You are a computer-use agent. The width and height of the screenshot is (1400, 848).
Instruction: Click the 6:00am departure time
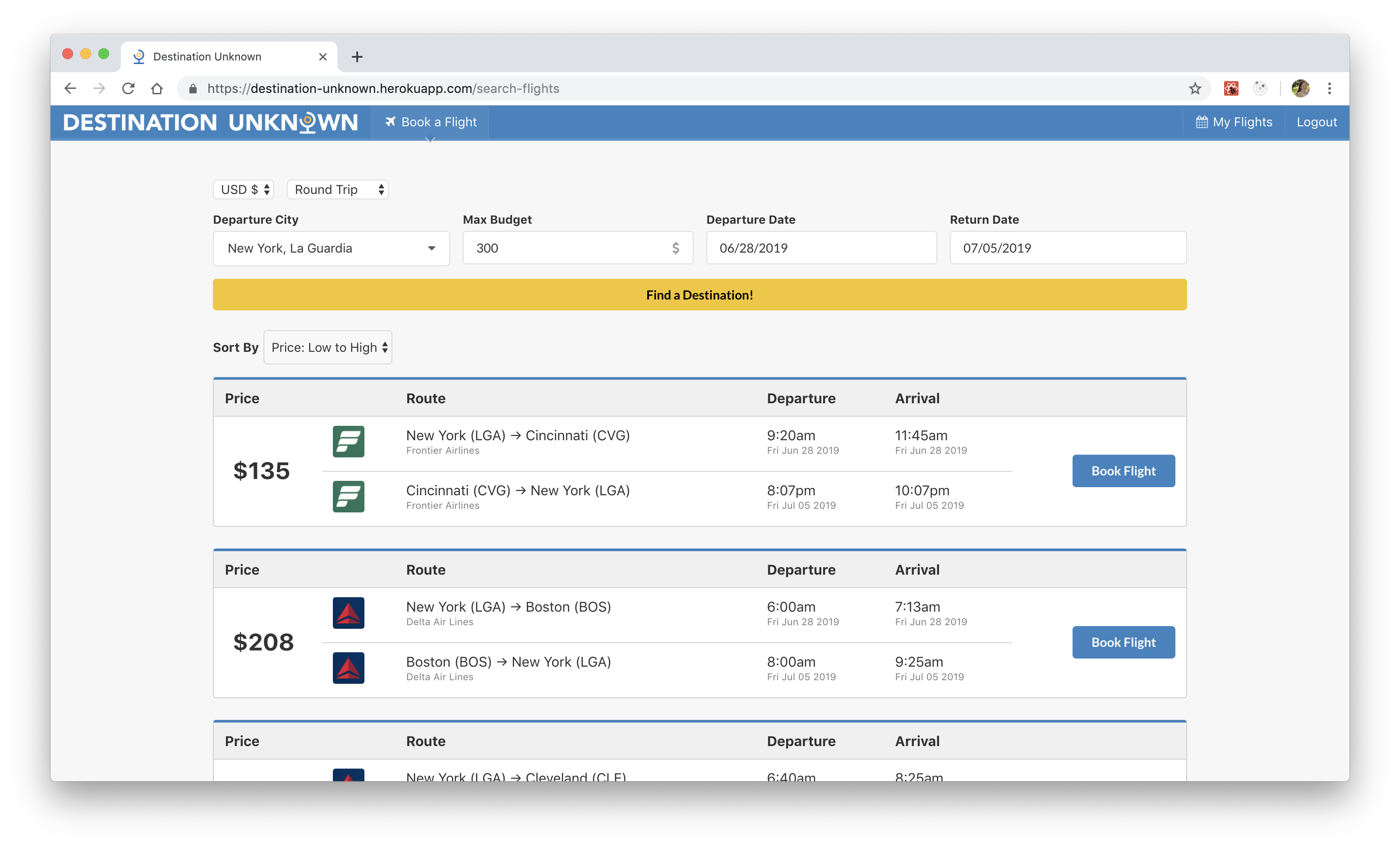(791, 607)
